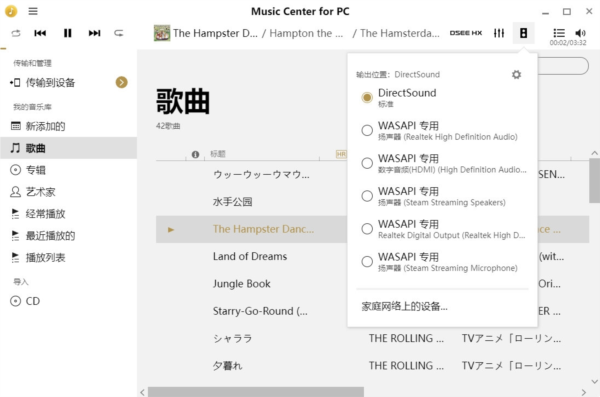Click THE ROLLING artist in シャララ row
600x397 pixels.
tap(406, 338)
